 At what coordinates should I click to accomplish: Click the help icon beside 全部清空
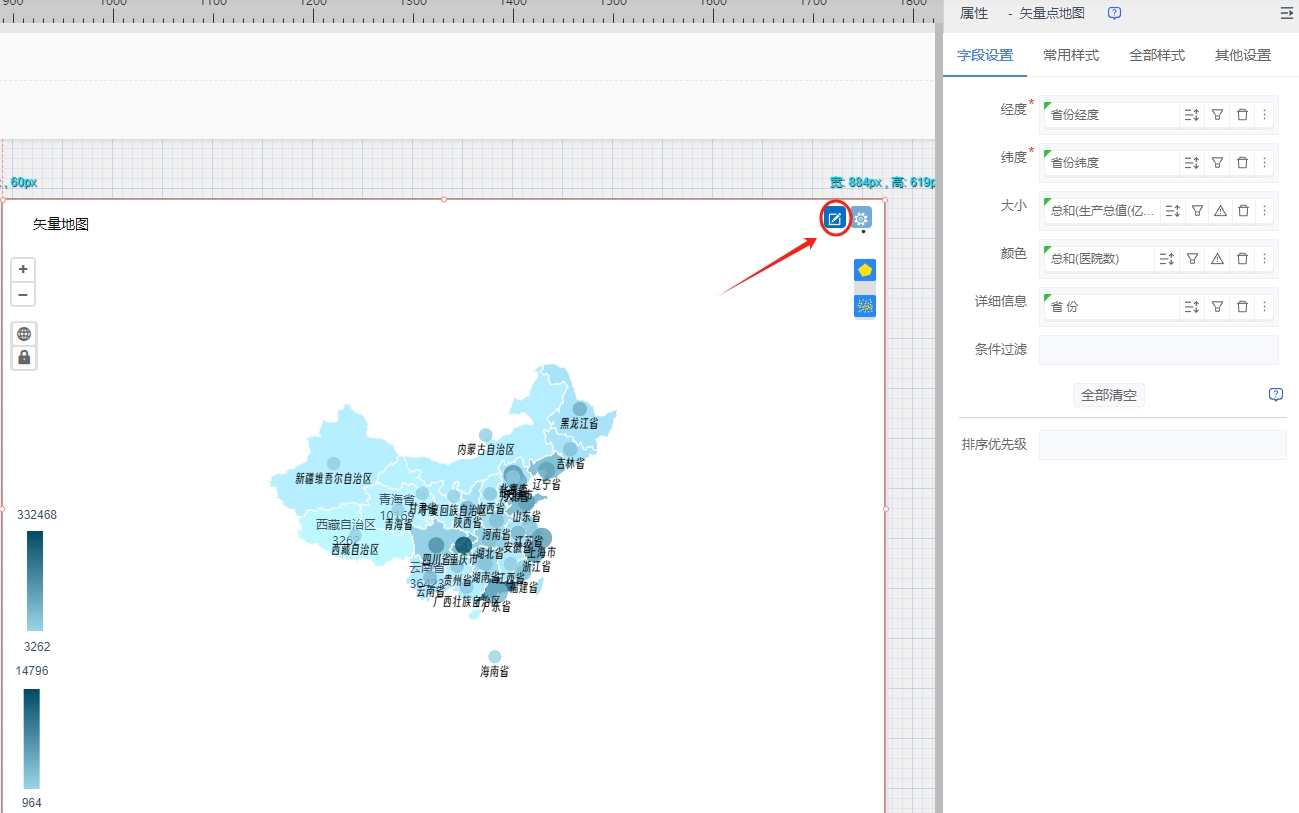1276,394
